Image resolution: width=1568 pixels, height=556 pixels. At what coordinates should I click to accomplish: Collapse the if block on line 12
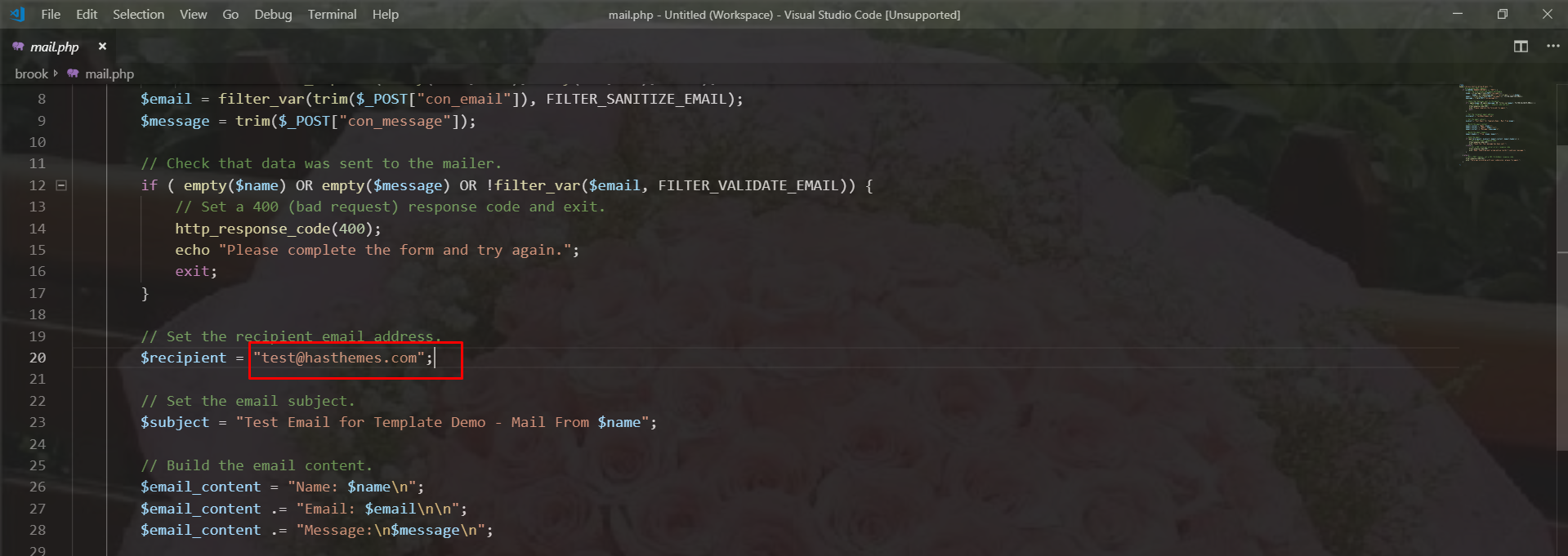coord(61,185)
